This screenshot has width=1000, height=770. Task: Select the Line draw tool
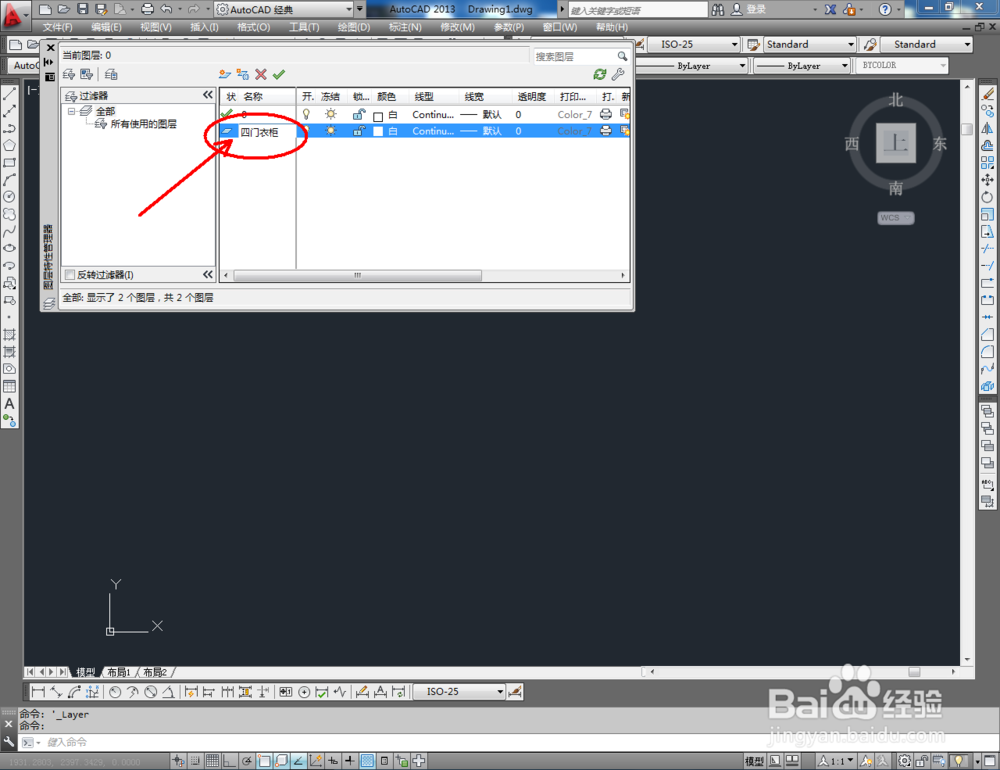click(x=10, y=94)
